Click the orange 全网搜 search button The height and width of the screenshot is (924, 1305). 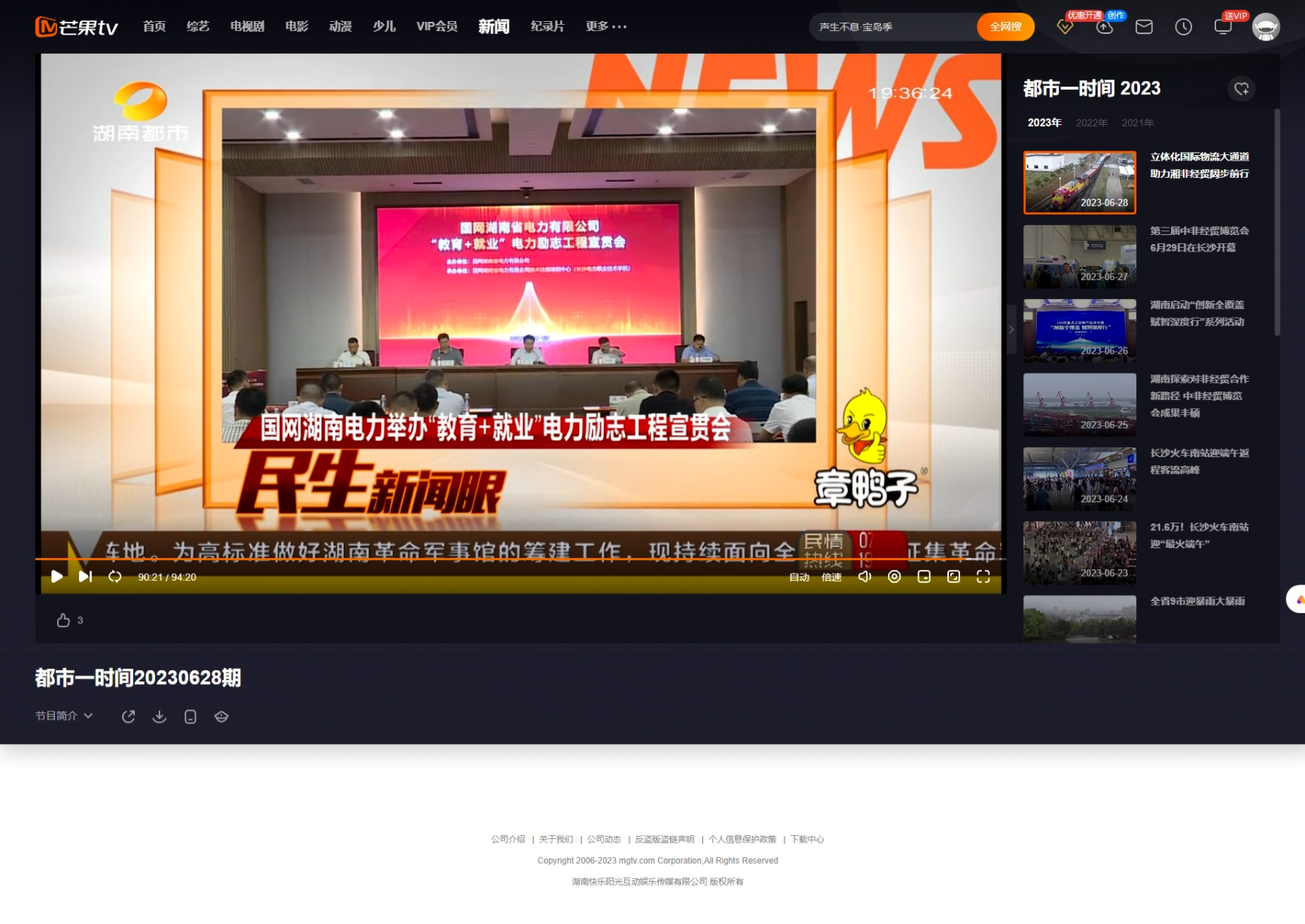(1005, 27)
